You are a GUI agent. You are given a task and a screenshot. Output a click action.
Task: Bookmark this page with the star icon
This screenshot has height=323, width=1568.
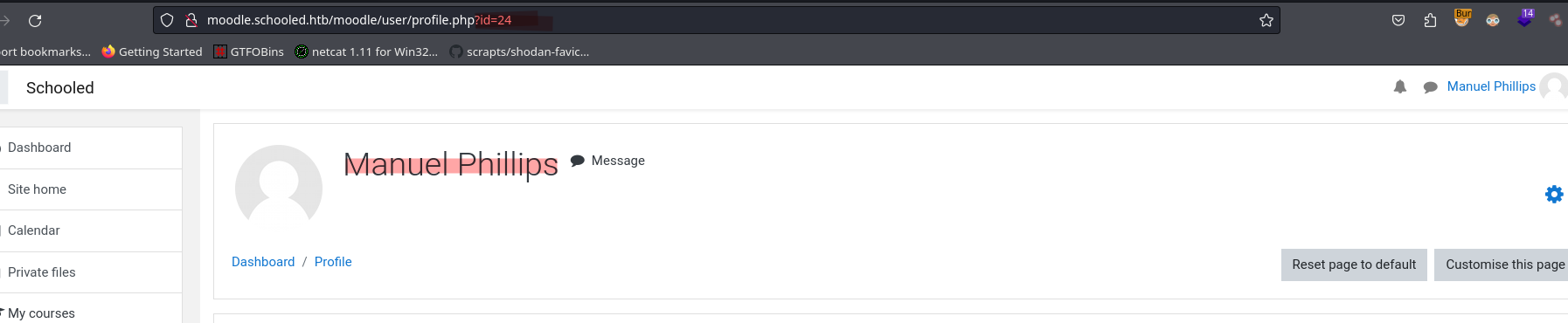[1266, 20]
